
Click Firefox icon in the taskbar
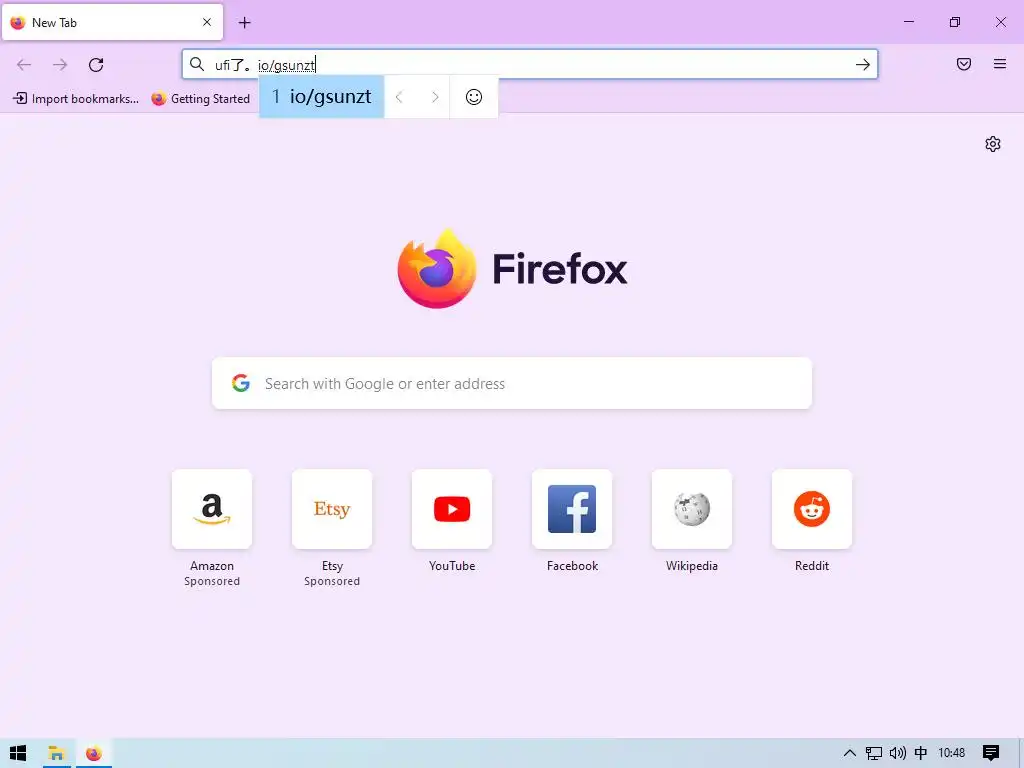pyautogui.click(x=94, y=753)
